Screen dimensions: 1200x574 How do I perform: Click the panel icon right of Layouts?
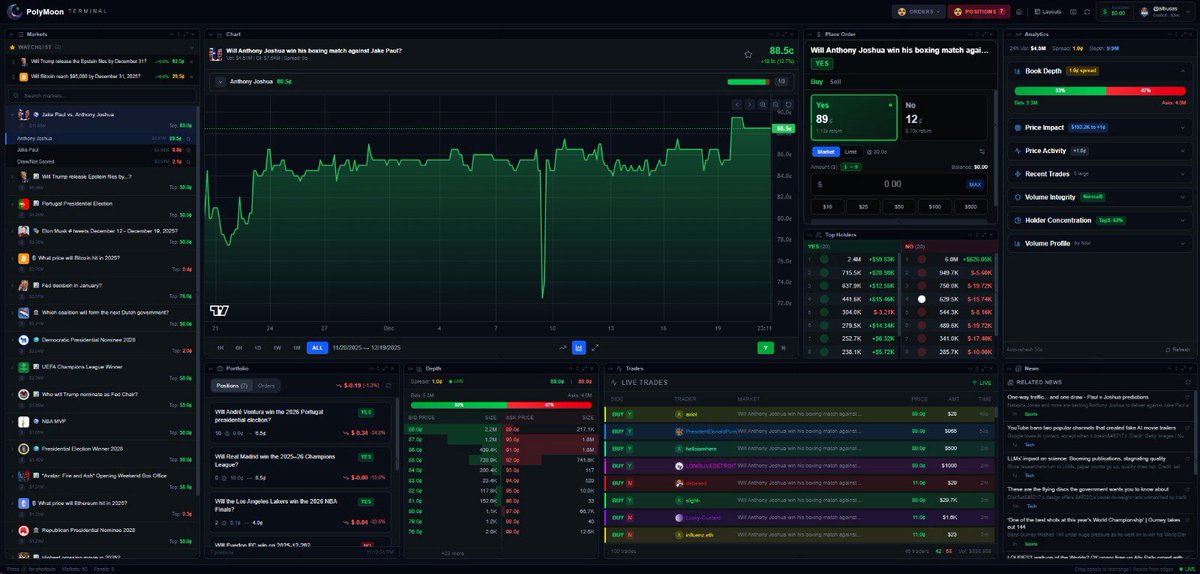click(x=1073, y=12)
